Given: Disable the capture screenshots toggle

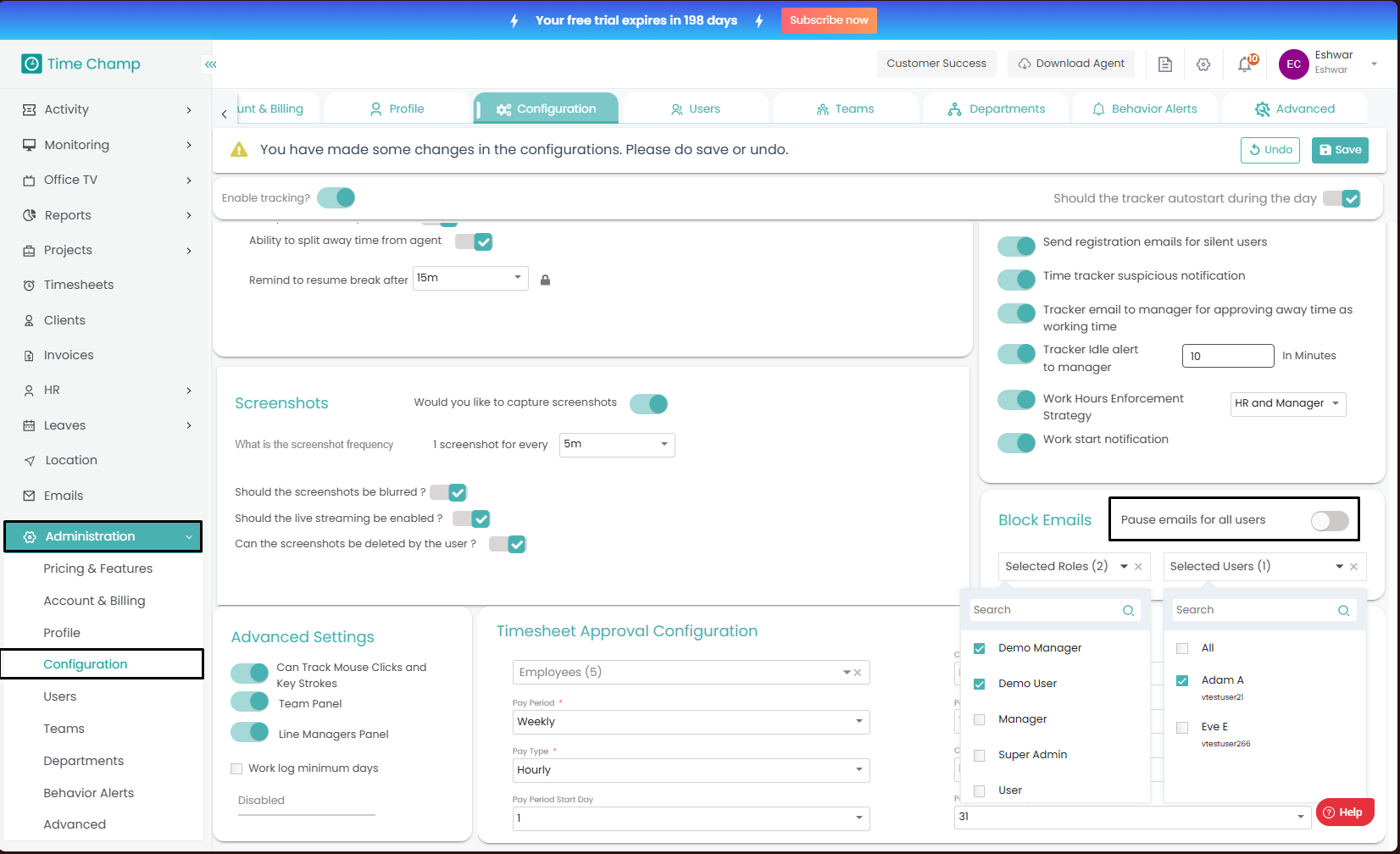Looking at the screenshot, I should pos(649,404).
